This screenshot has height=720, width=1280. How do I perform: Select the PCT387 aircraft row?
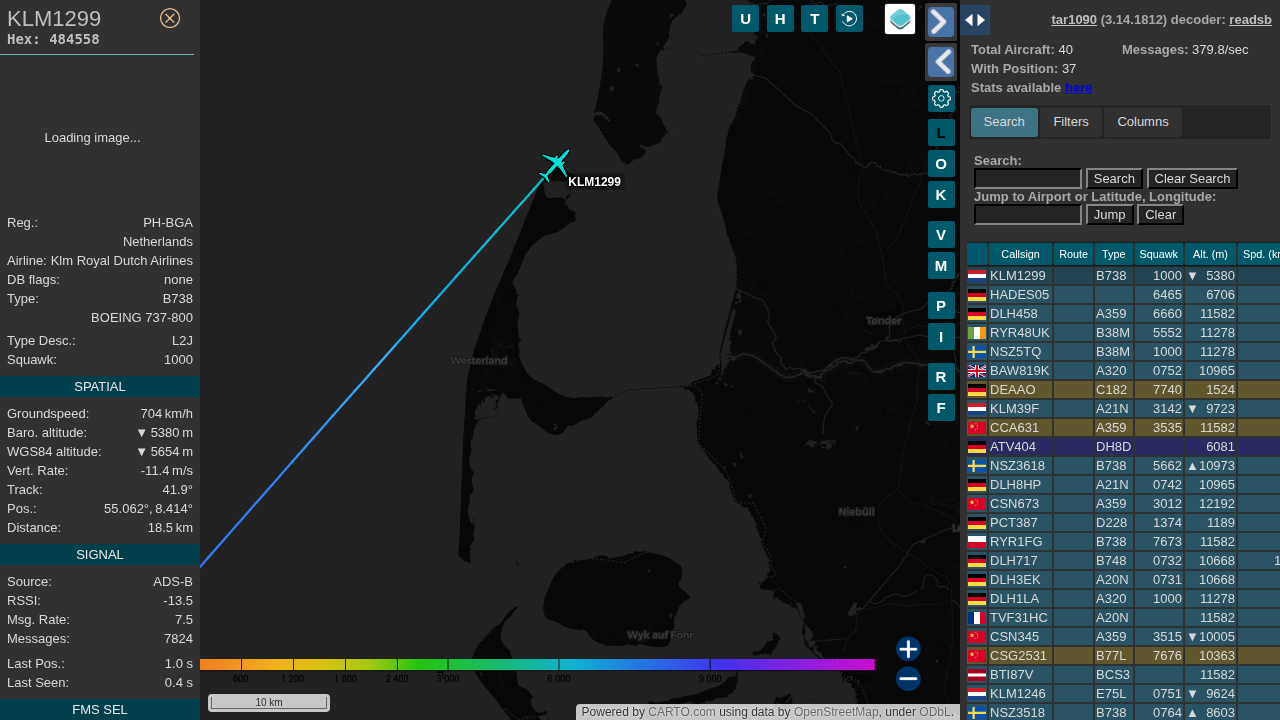coord(1123,523)
